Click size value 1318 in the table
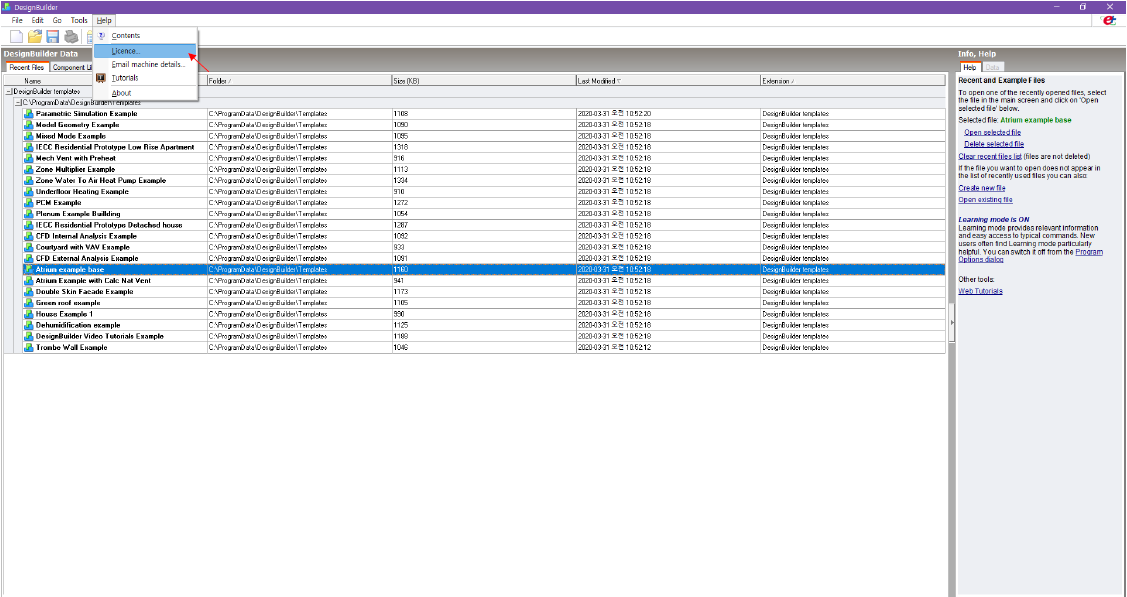The width and height of the screenshot is (1127, 597). point(400,147)
